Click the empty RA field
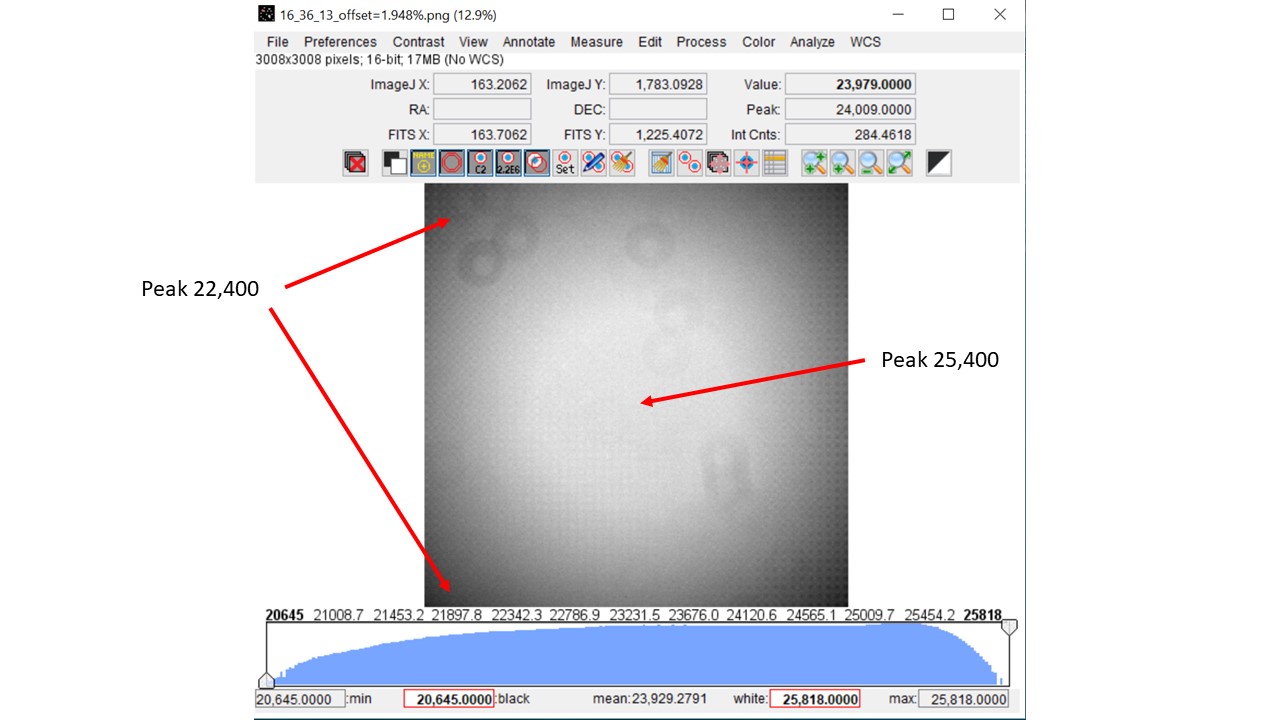Image resolution: width=1280 pixels, height=720 pixels. 482,109
